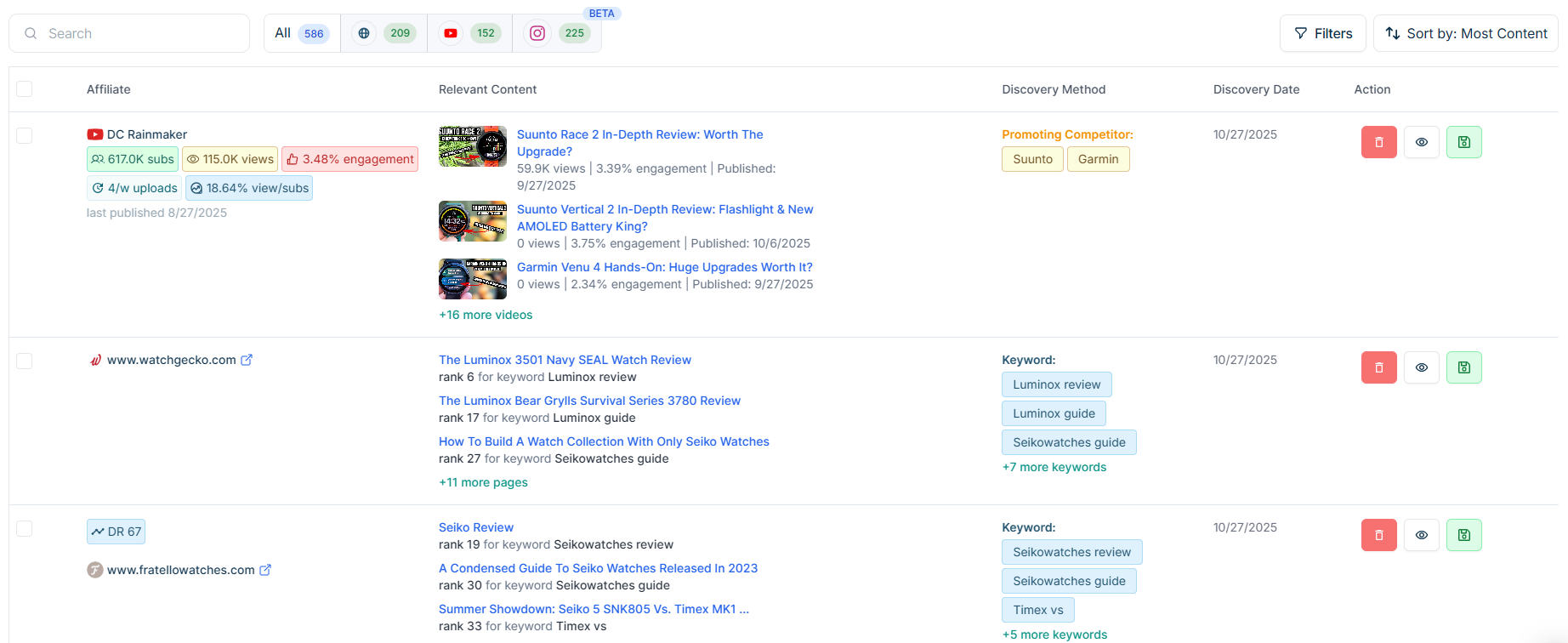The width and height of the screenshot is (1568, 643).
Task: Save the www.fratellowatches.com affiliate
Action: pyautogui.click(x=1463, y=535)
